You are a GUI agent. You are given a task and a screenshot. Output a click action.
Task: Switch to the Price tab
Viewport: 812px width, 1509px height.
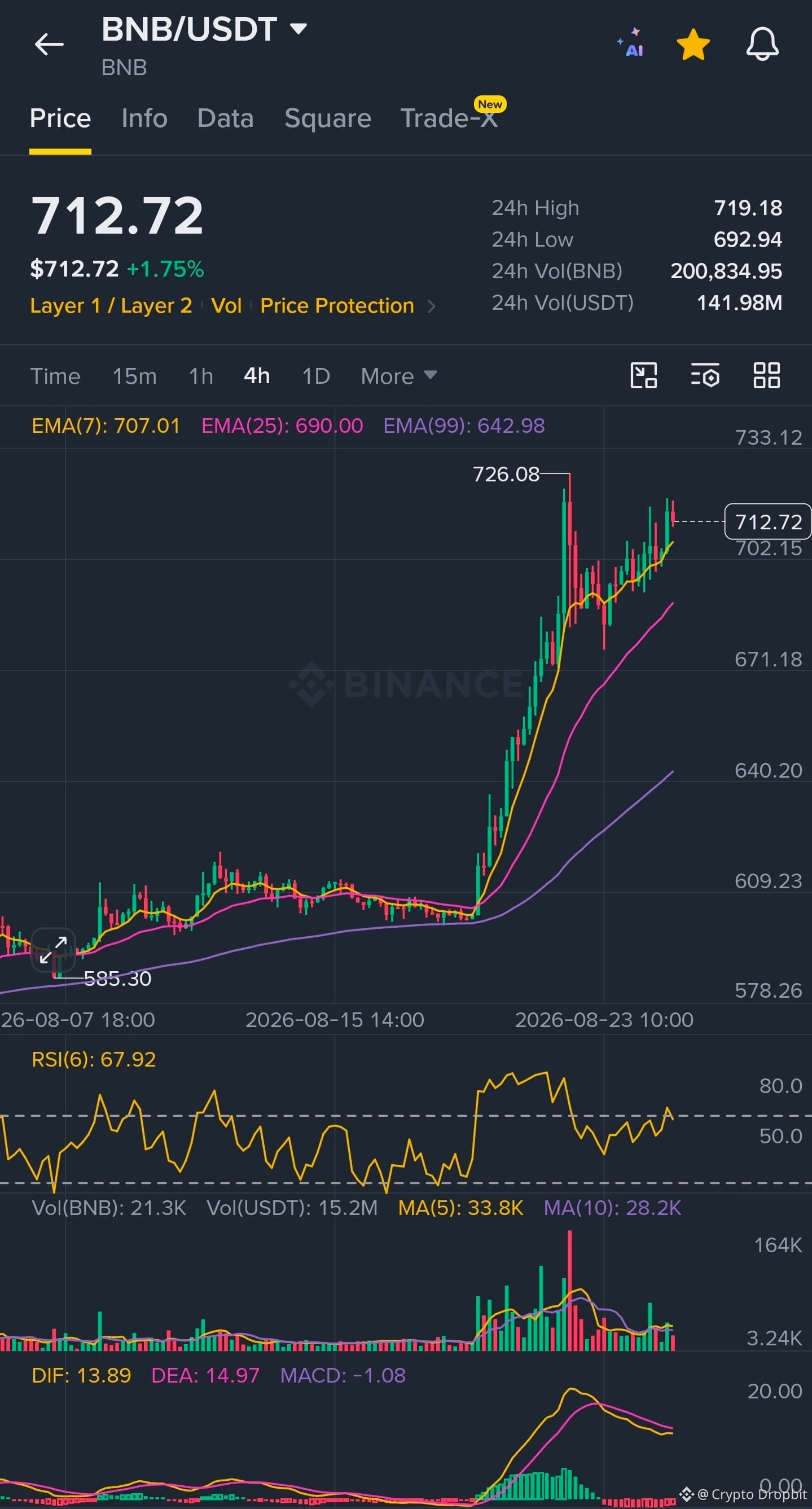pyautogui.click(x=60, y=119)
